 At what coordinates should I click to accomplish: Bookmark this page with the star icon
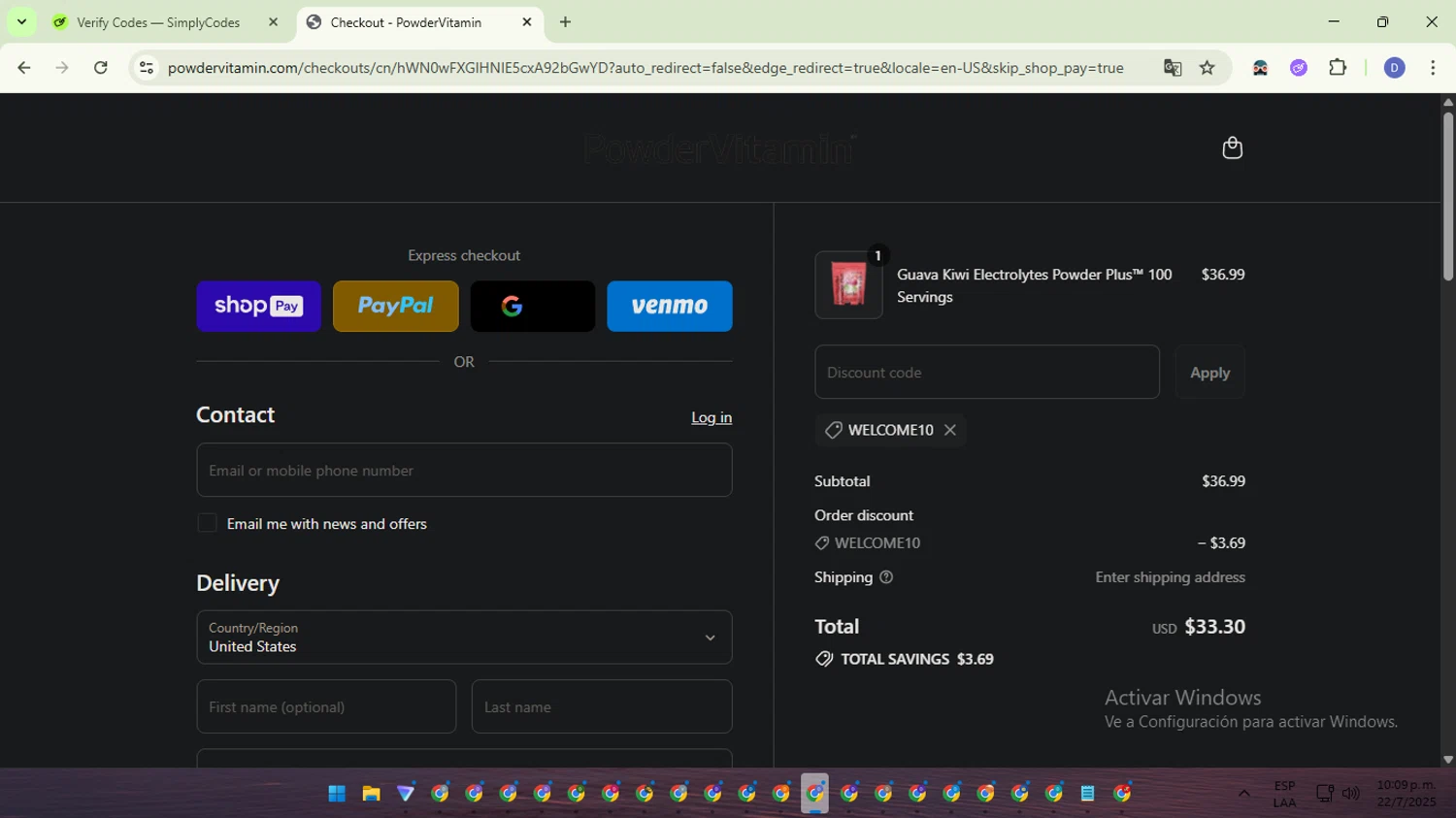[1207, 68]
